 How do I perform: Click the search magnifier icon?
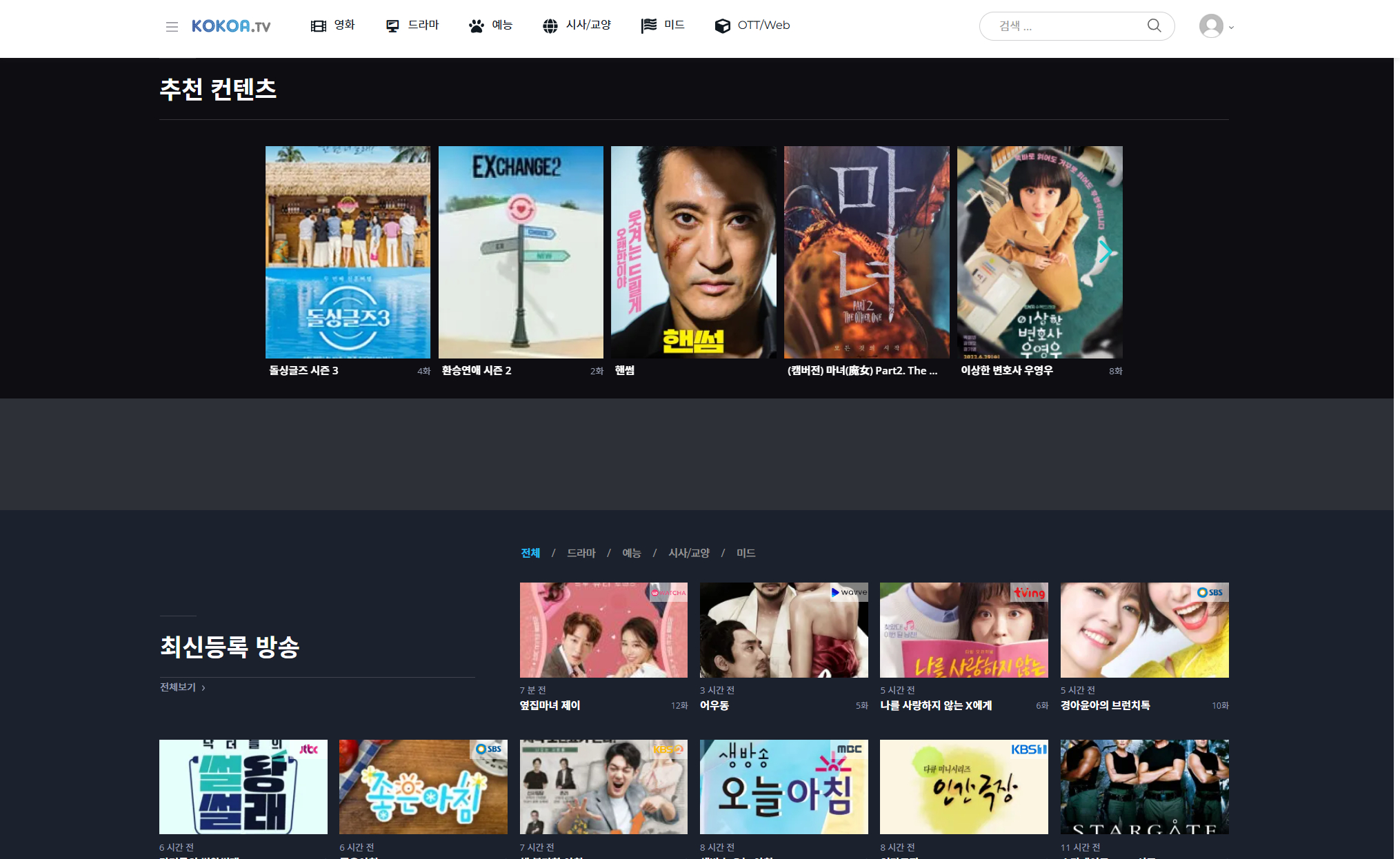[1154, 26]
